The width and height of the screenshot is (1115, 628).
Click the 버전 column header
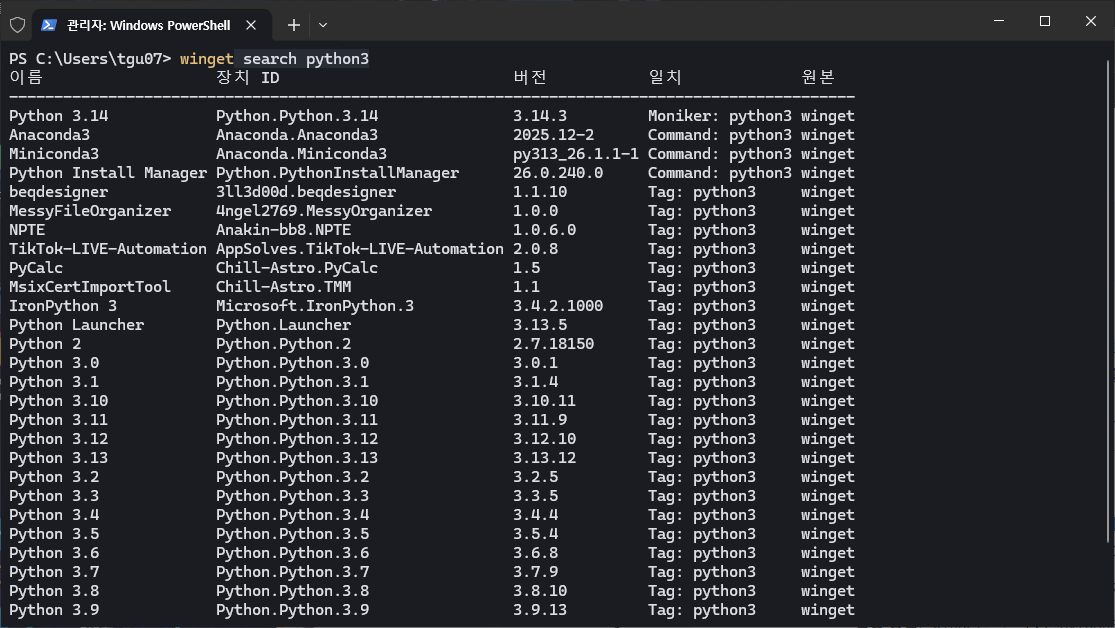click(530, 78)
